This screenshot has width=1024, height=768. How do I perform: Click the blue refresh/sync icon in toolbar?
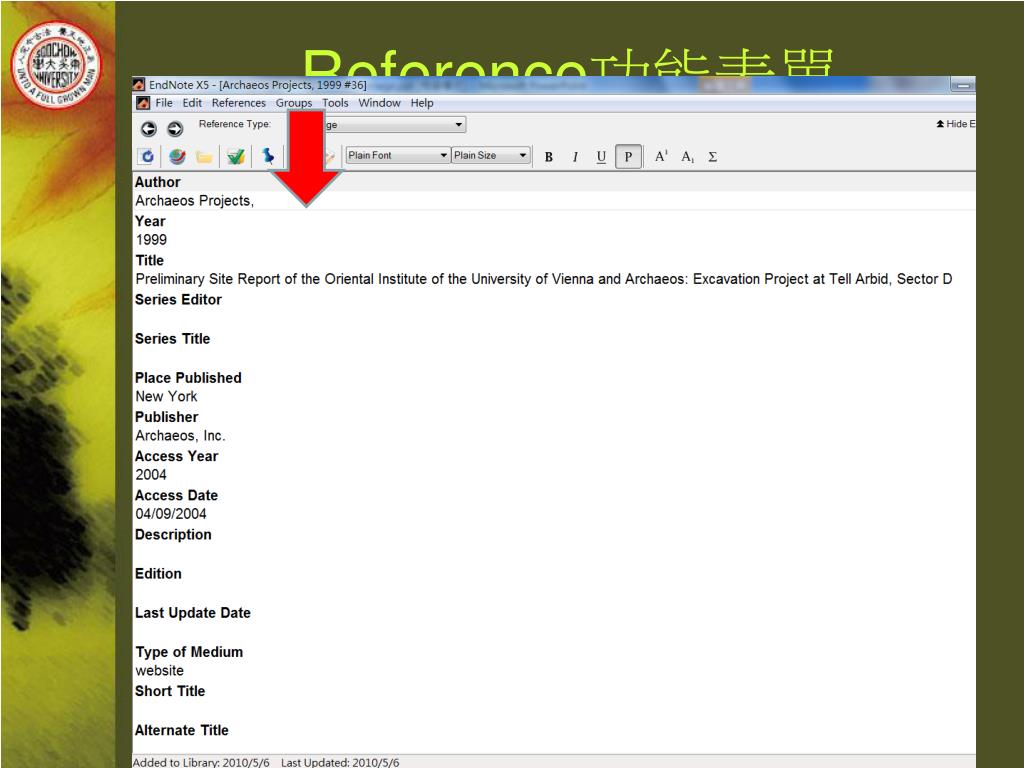tap(147, 157)
